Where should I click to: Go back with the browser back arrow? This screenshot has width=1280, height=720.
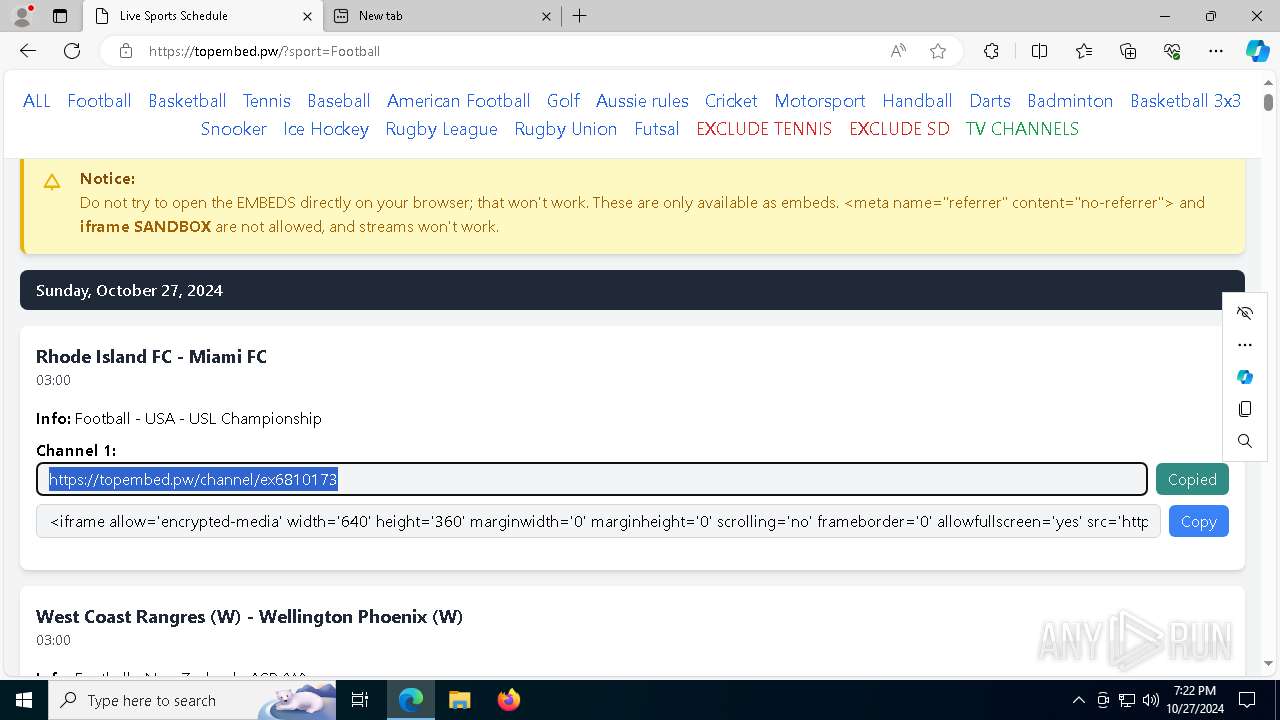coord(28,51)
